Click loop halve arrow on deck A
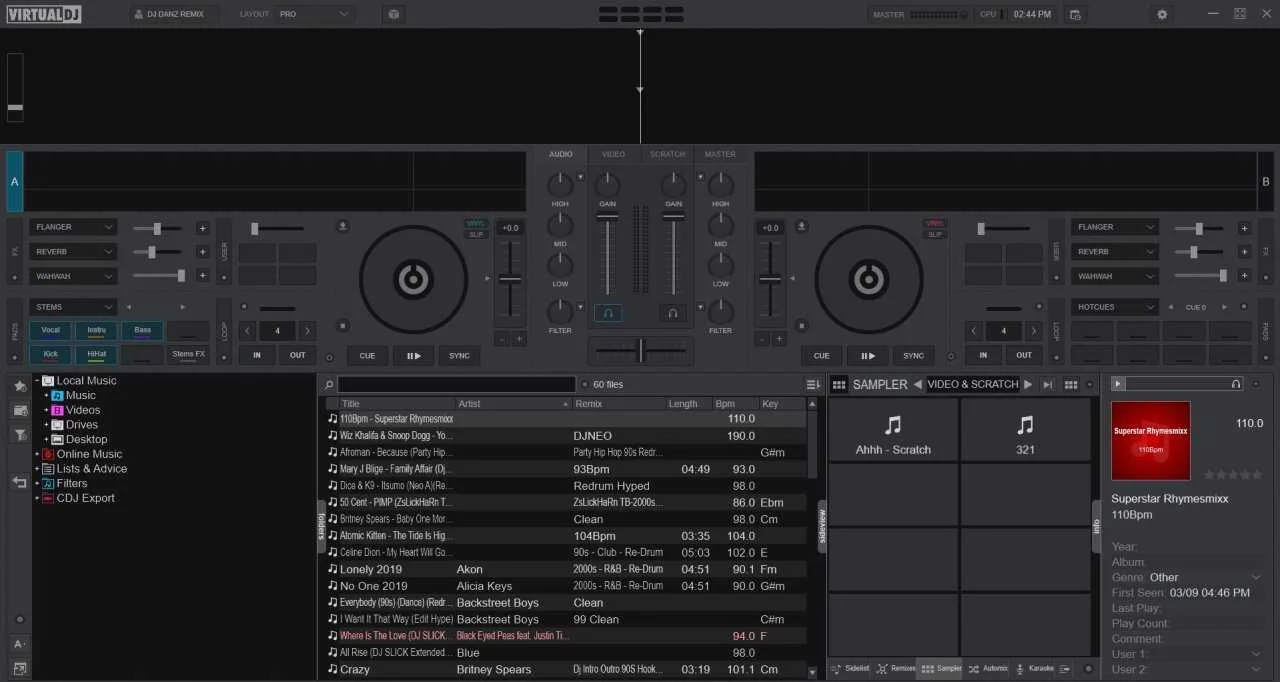The width and height of the screenshot is (1280, 682). (x=248, y=330)
